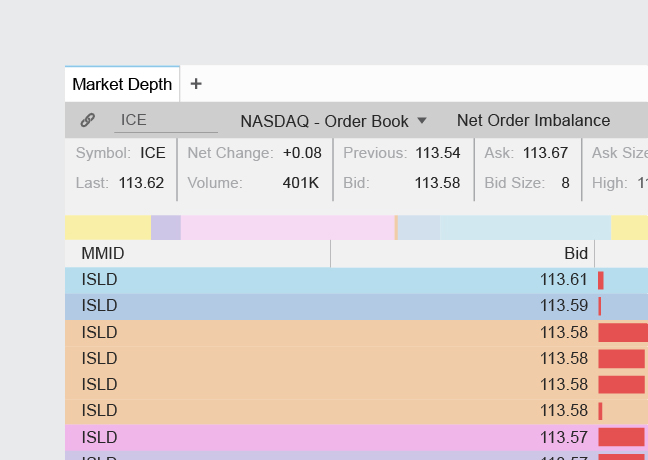
Task: Select the ISLD row with bid 113.59
Action: (356, 306)
